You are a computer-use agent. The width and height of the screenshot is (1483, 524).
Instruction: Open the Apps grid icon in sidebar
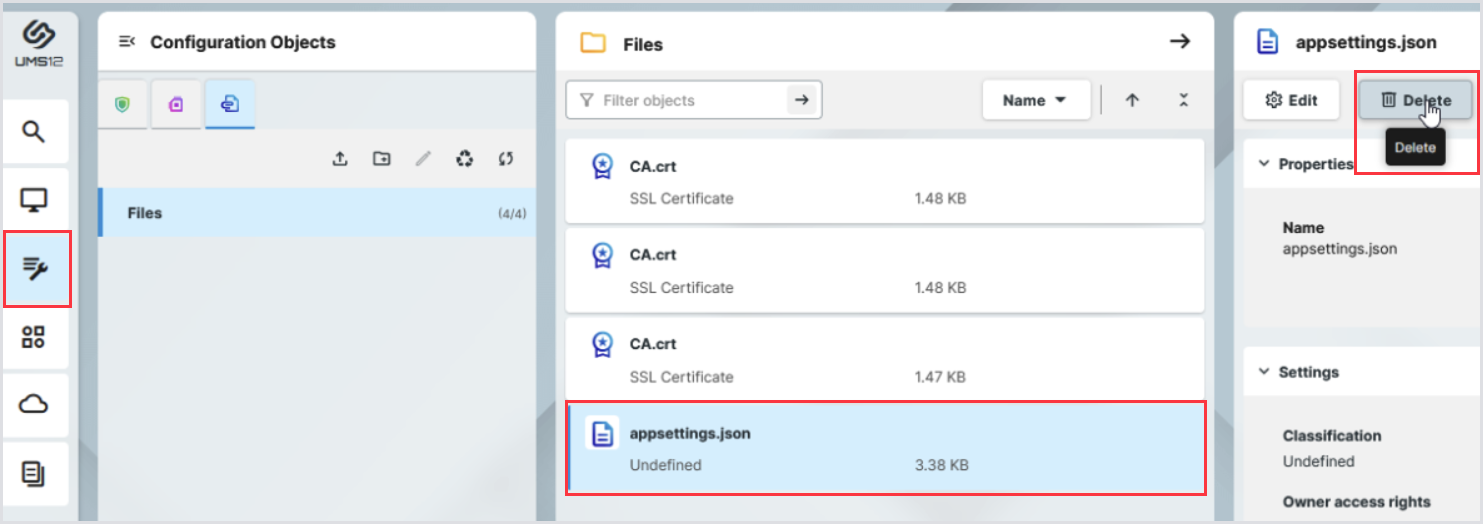coord(34,337)
